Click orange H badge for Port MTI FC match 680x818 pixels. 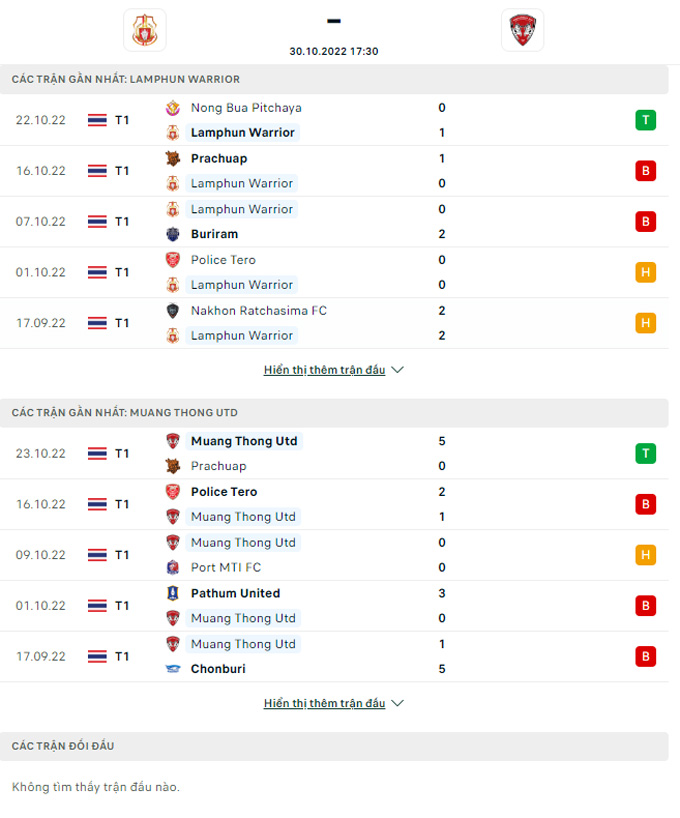coord(646,555)
